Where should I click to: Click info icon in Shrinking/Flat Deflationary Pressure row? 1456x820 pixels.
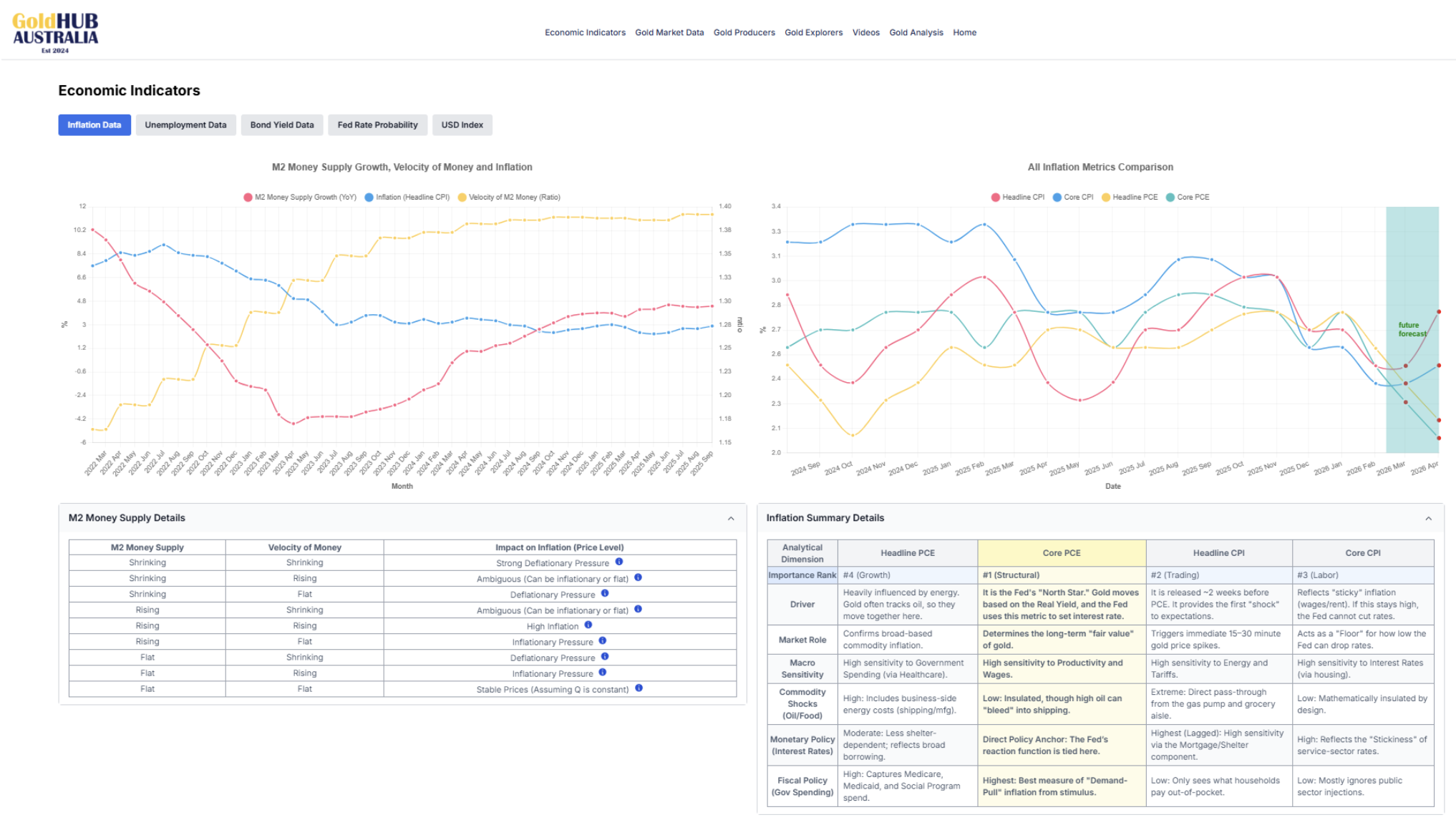(605, 593)
